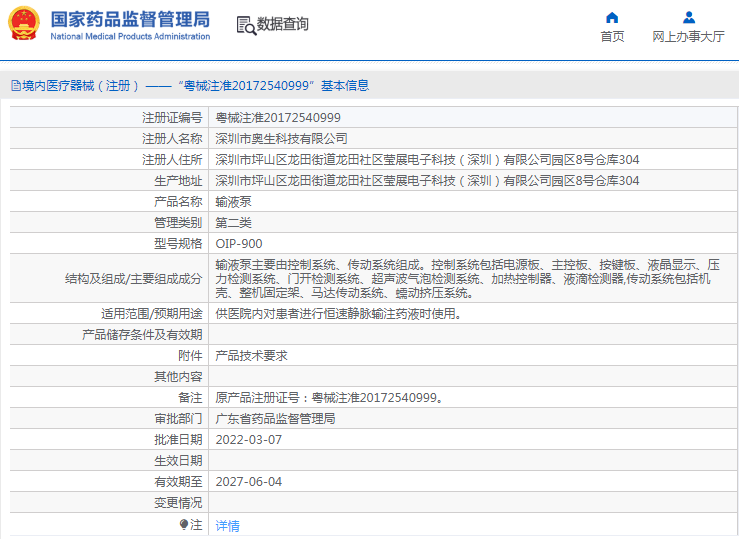Click the 有效期至 label
The width and height of the screenshot is (739, 539).
coord(178,482)
